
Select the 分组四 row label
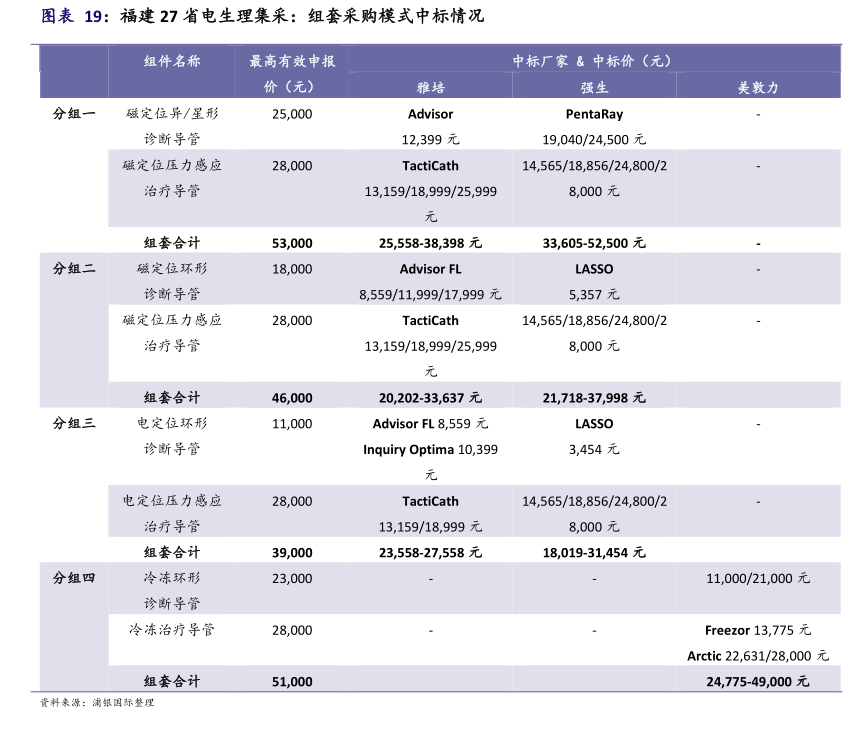[74, 578]
